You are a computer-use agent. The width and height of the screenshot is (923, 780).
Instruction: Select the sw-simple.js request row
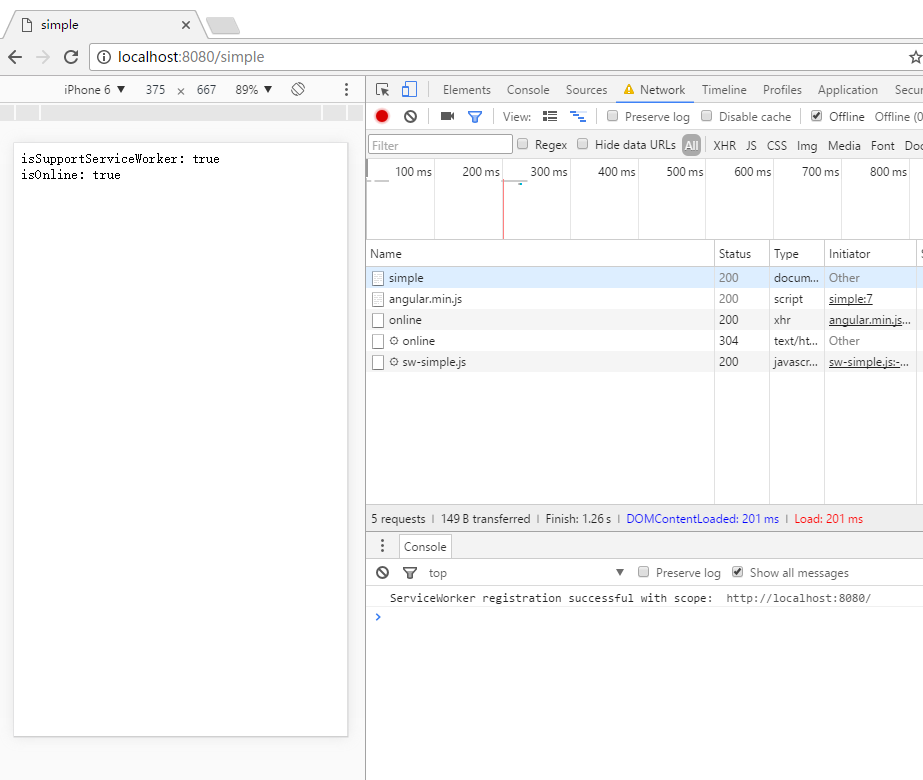pyautogui.click(x=644, y=362)
